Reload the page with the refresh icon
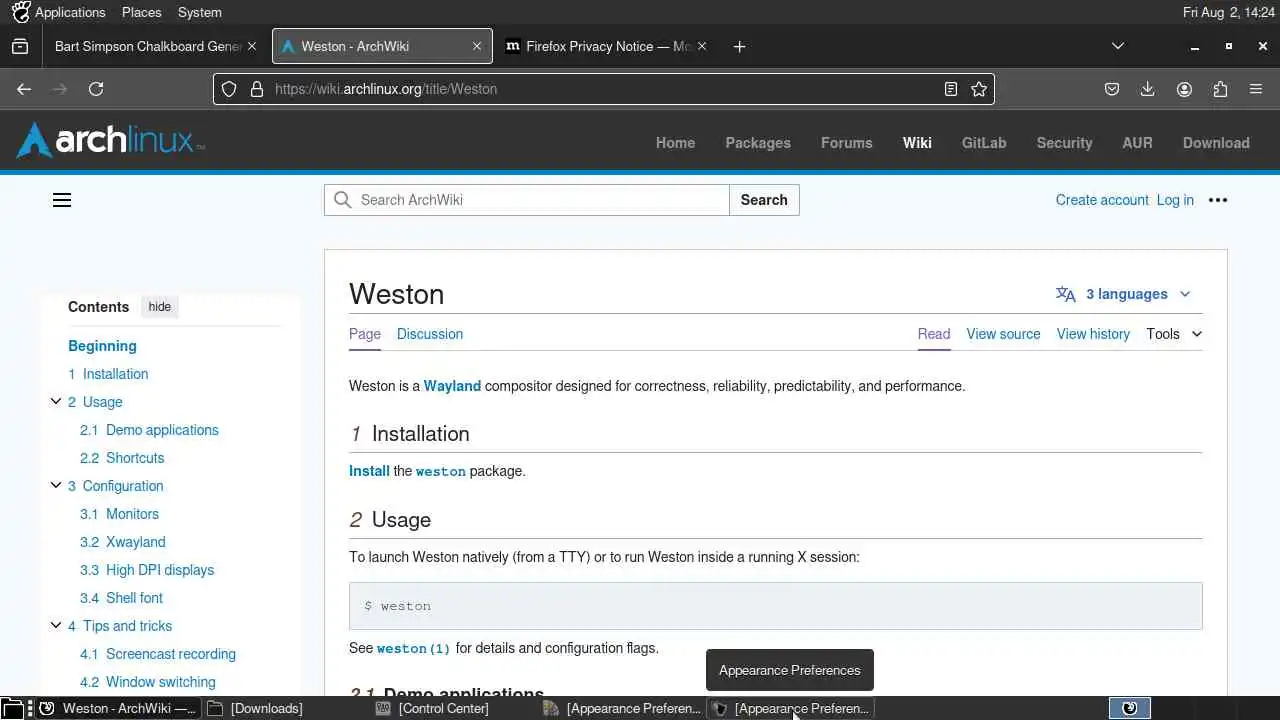 pyautogui.click(x=96, y=89)
